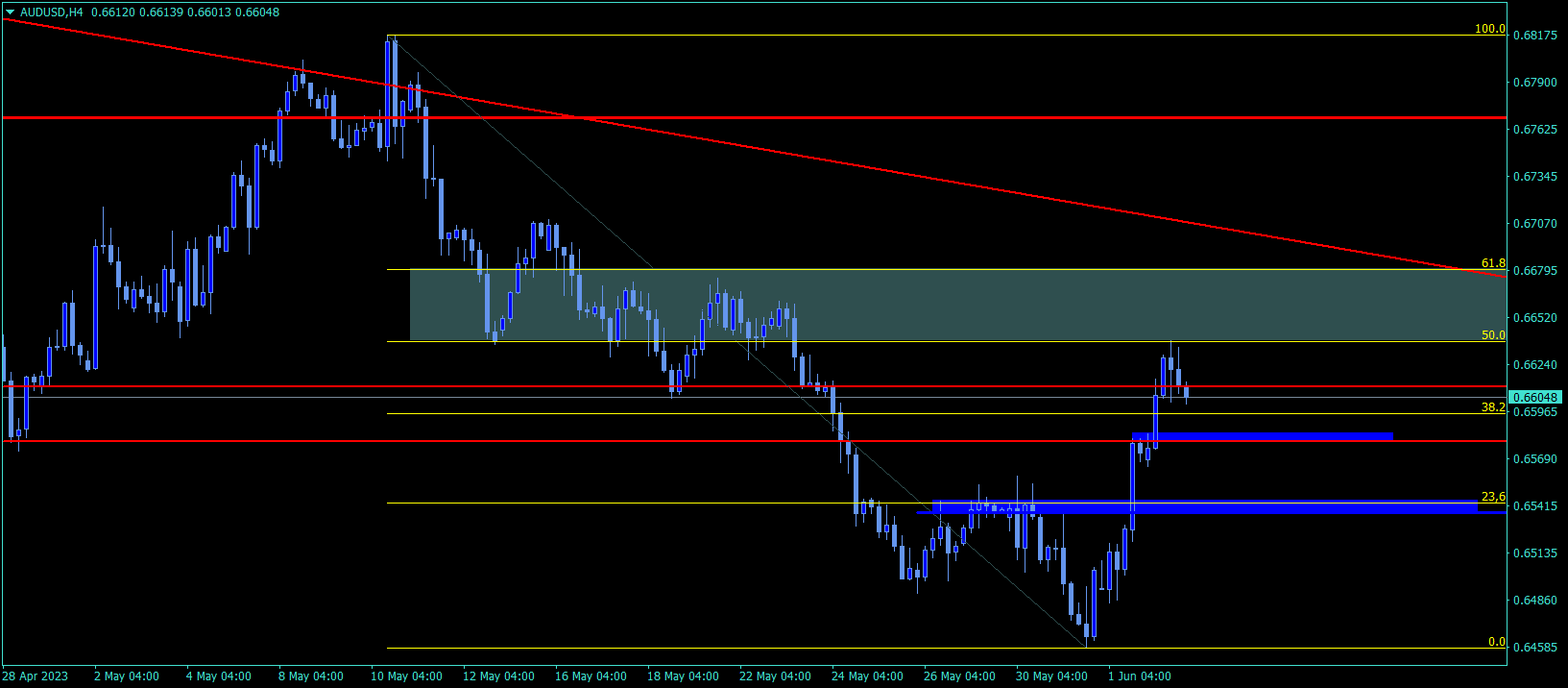
Task: Click the 26 May 04:00 time label
Action: [x=960, y=676]
